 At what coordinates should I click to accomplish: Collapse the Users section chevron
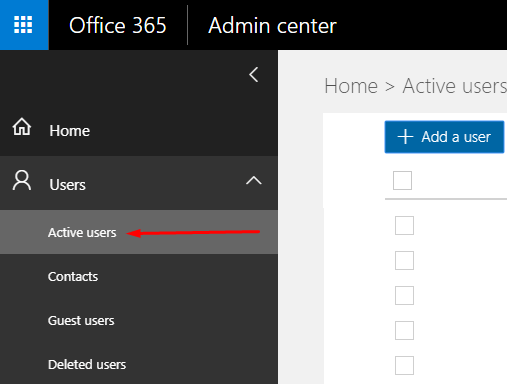tap(254, 180)
